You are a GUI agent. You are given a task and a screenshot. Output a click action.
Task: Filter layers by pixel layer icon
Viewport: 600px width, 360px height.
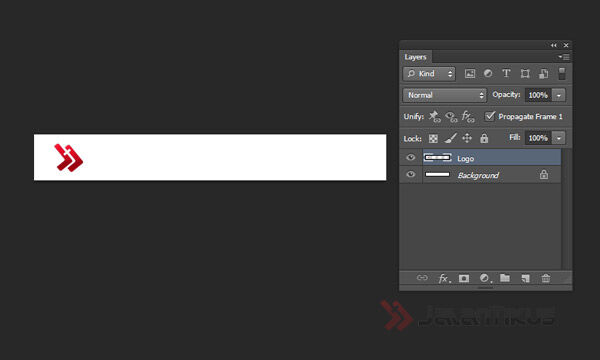click(x=470, y=73)
